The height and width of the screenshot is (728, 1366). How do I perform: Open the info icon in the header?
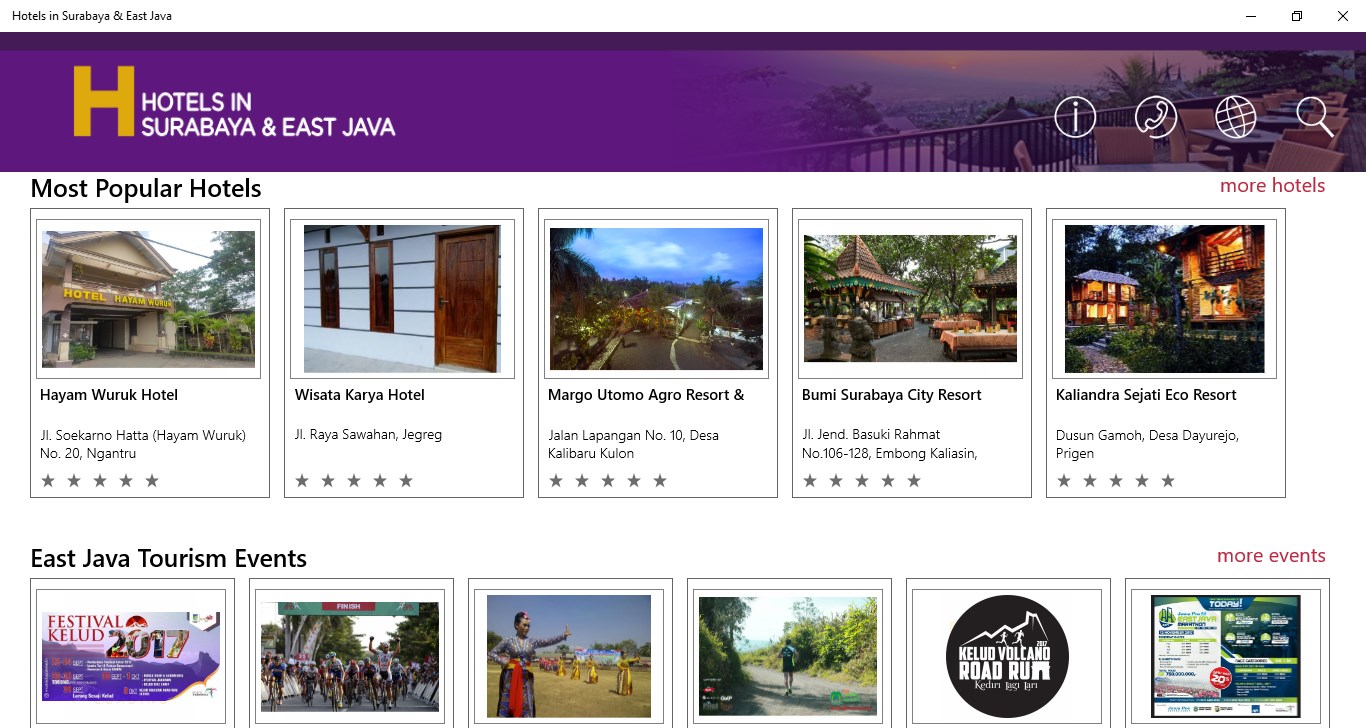pyautogui.click(x=1075, y=117)
